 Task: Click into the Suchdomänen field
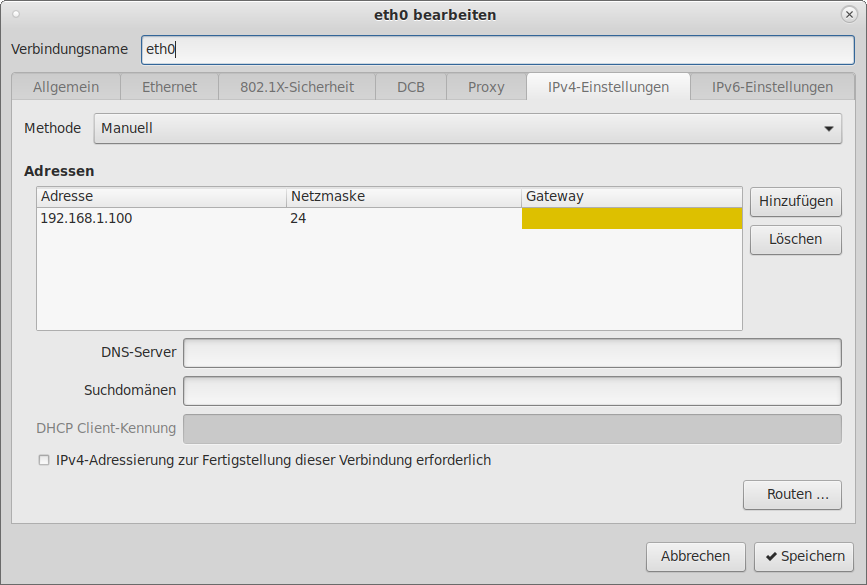[x=512, y=391]
